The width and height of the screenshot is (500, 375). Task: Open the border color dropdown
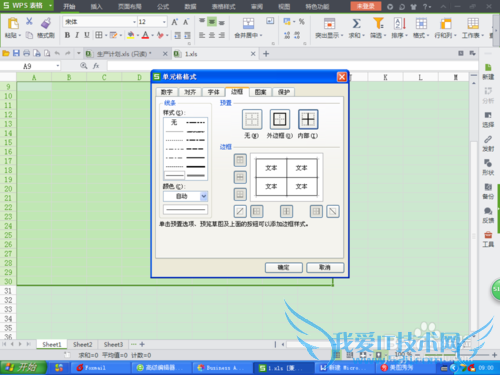point(204,196)
